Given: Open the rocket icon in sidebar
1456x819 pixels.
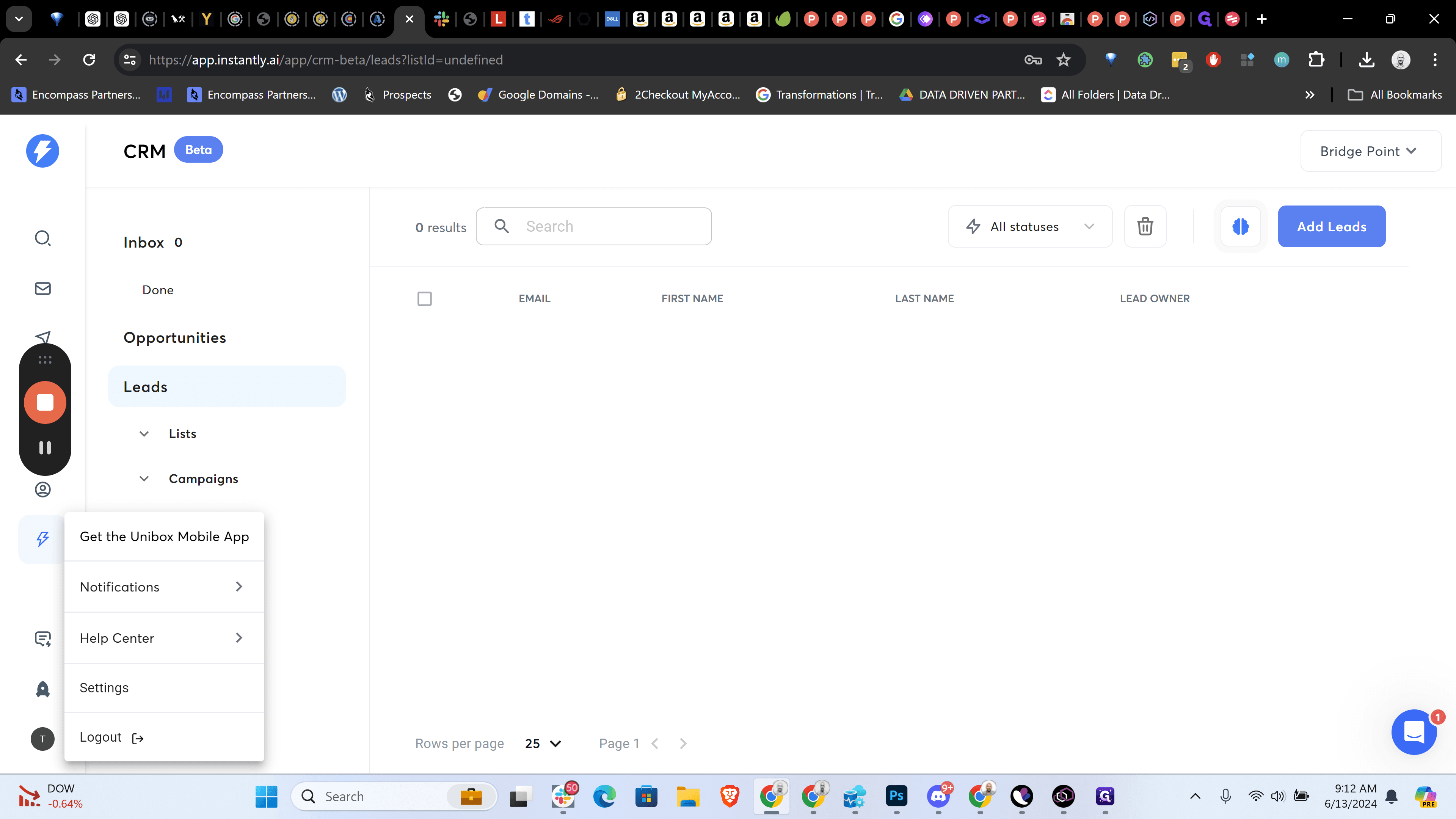Looking at the screenshot, I should [x=43, y=689].
